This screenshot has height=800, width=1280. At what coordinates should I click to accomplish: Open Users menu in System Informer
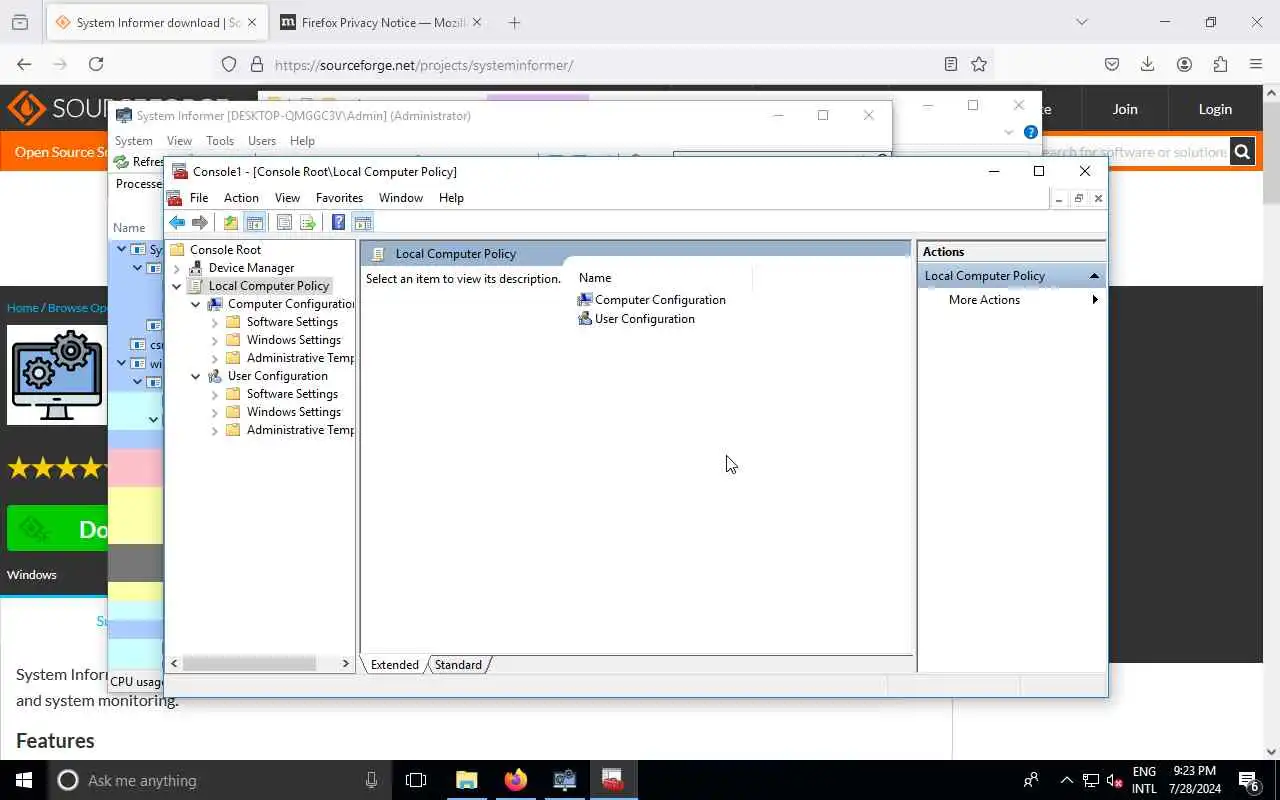pyautogui.click(x=262, y=141)
